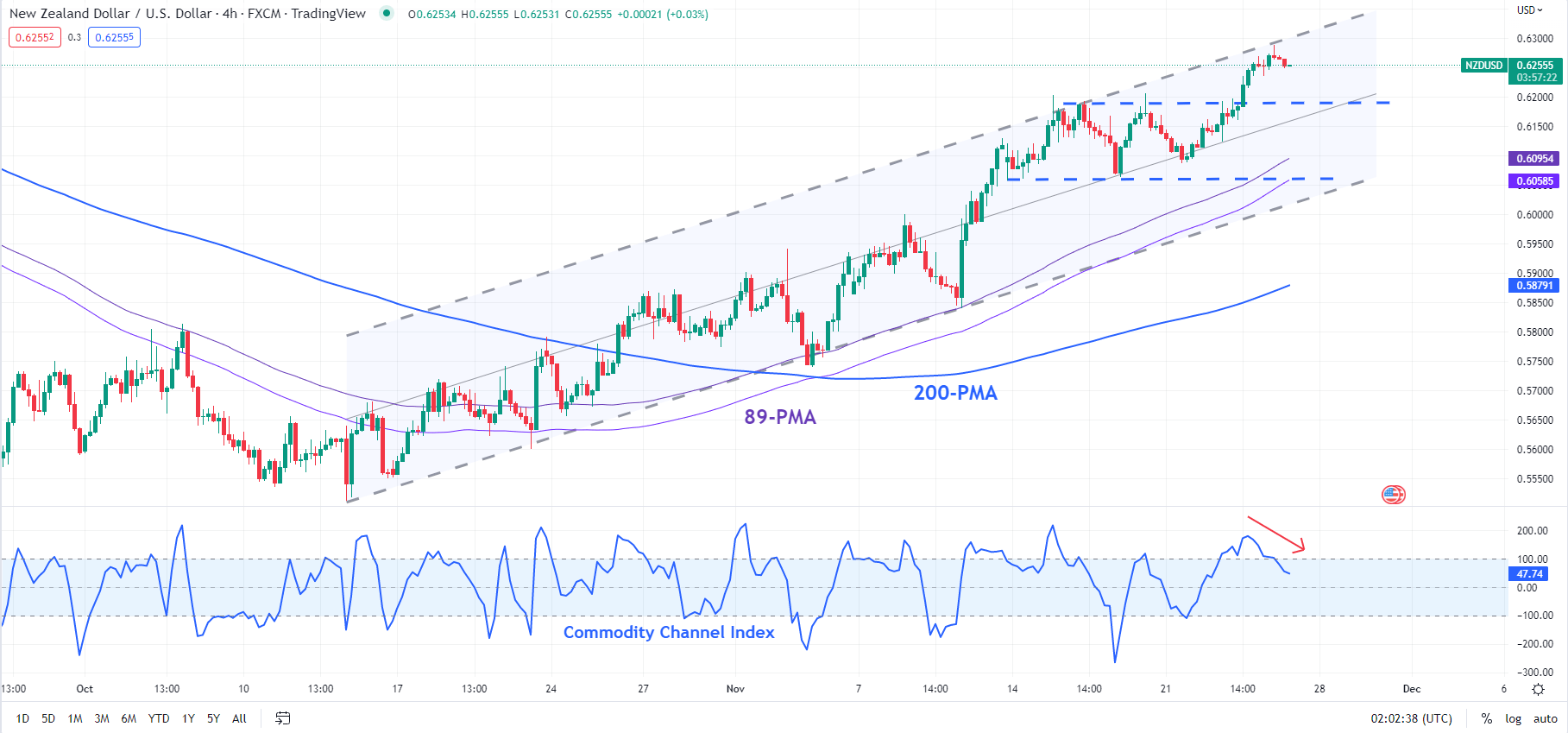Click the countdown timer 03:57:22
The width and height of the screenshot is (1568, 733).
[x=1537, y=78]
